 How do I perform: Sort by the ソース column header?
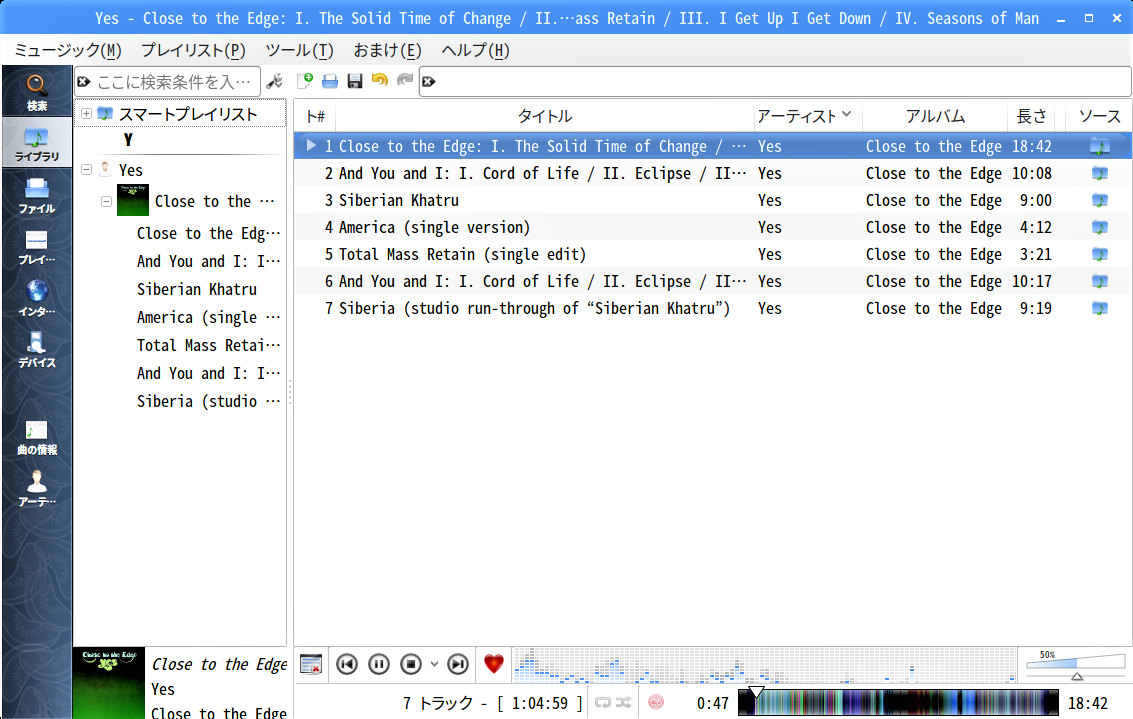coord(1099,116)
